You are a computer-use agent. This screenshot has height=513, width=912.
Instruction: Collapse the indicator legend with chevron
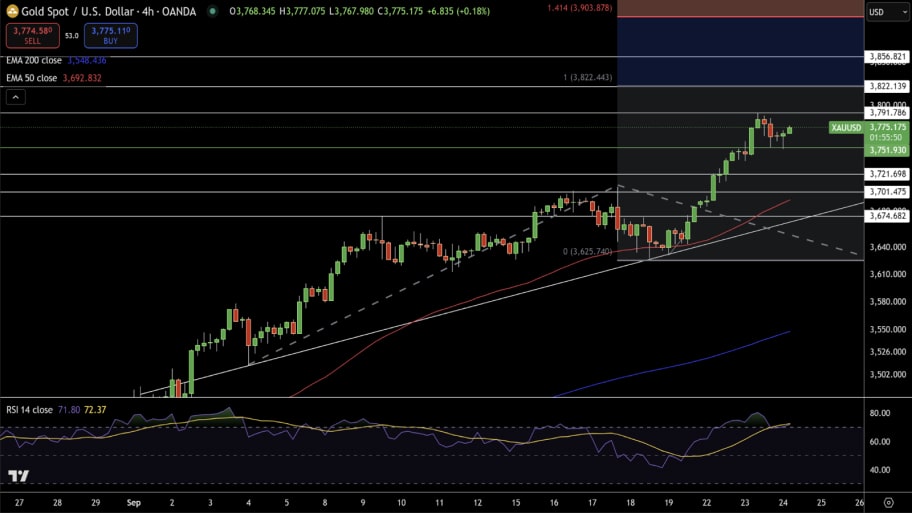click(16, 97)
